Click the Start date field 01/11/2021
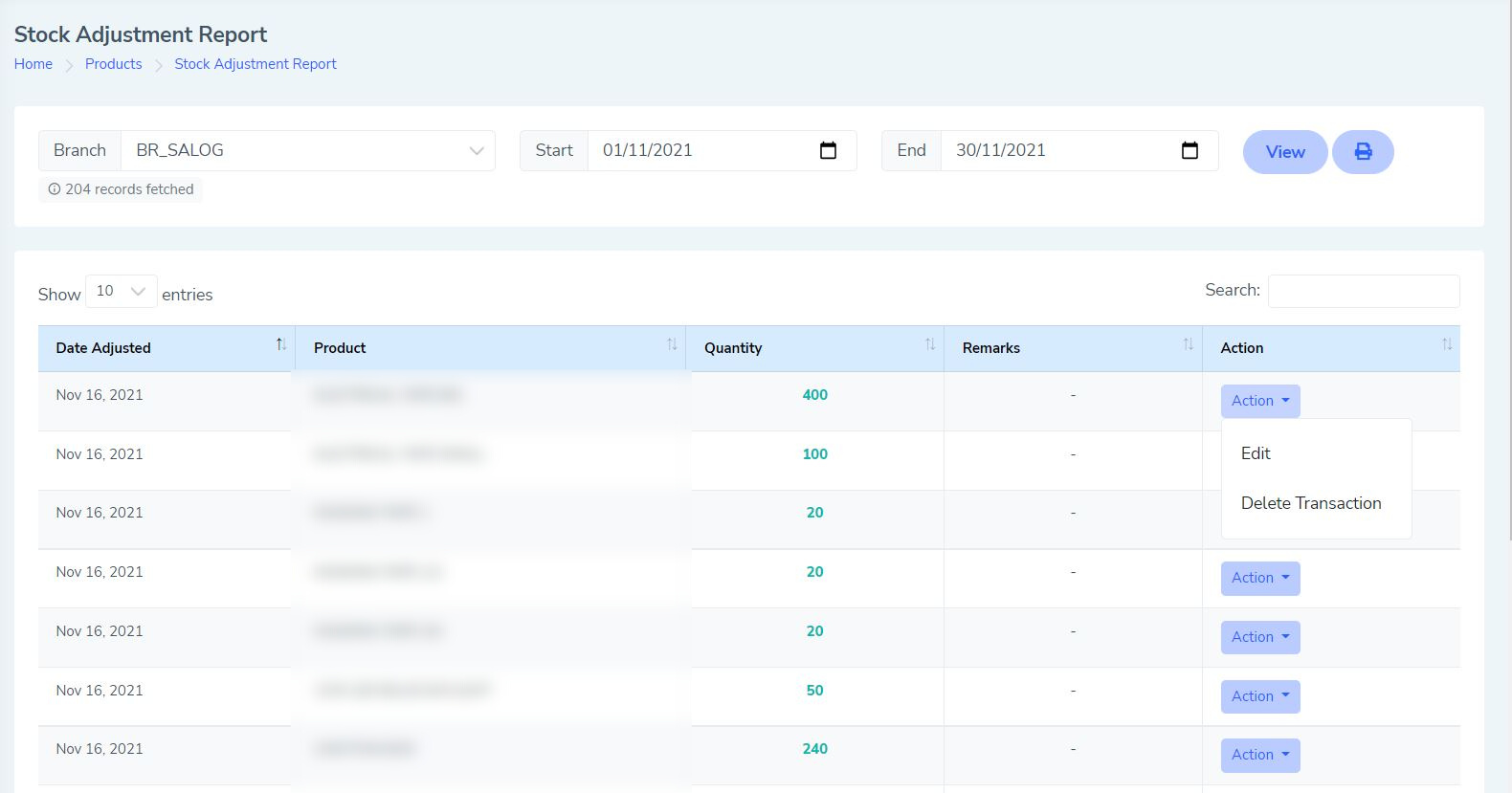This screenshot has height=793, width=1512. click(722, 150)
